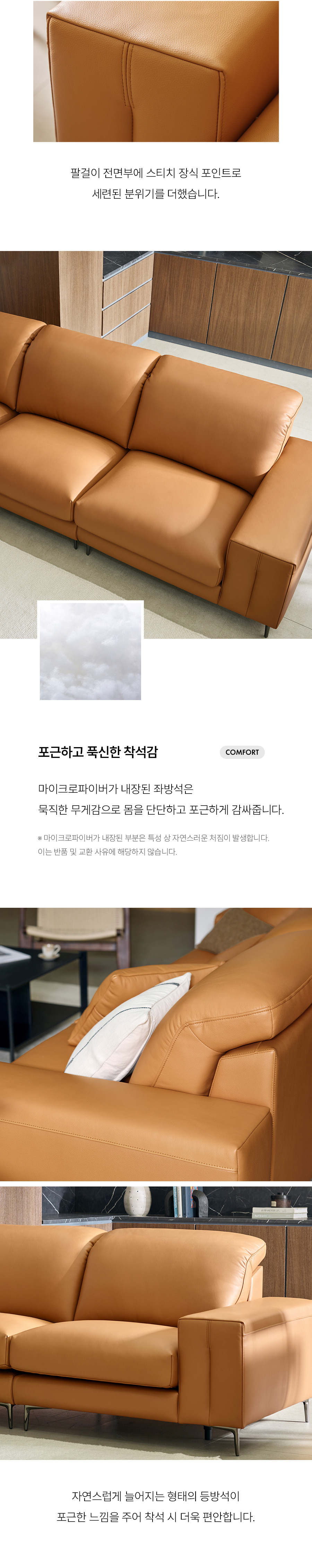Click the white vase on the shelf
The image size is (312, 1568).
click(x=137, y=1201)
